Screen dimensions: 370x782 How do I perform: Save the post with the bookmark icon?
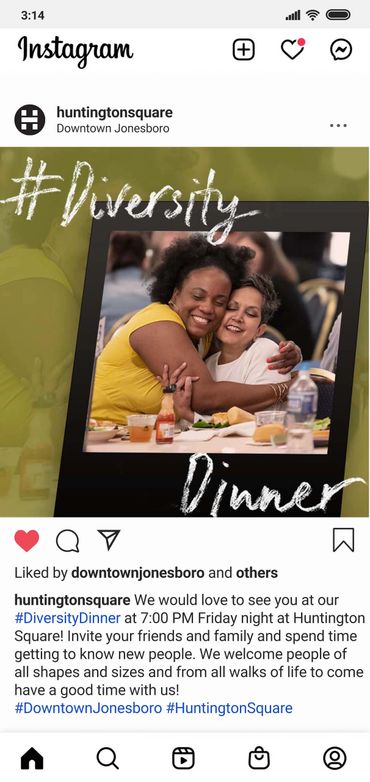click(x=343, y=540)
